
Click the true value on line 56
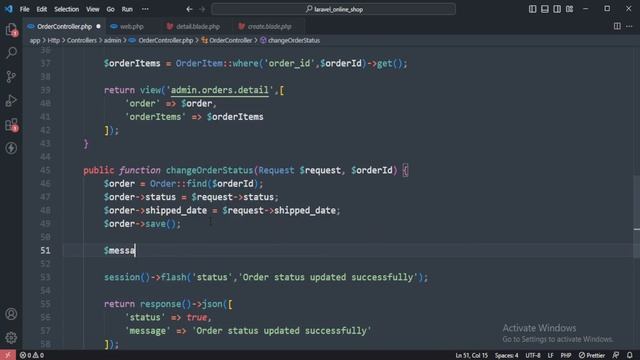point(196,318)
